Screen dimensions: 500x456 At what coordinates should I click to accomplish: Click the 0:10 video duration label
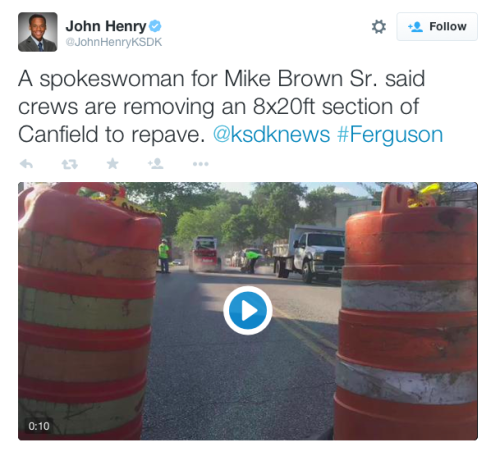39,426
